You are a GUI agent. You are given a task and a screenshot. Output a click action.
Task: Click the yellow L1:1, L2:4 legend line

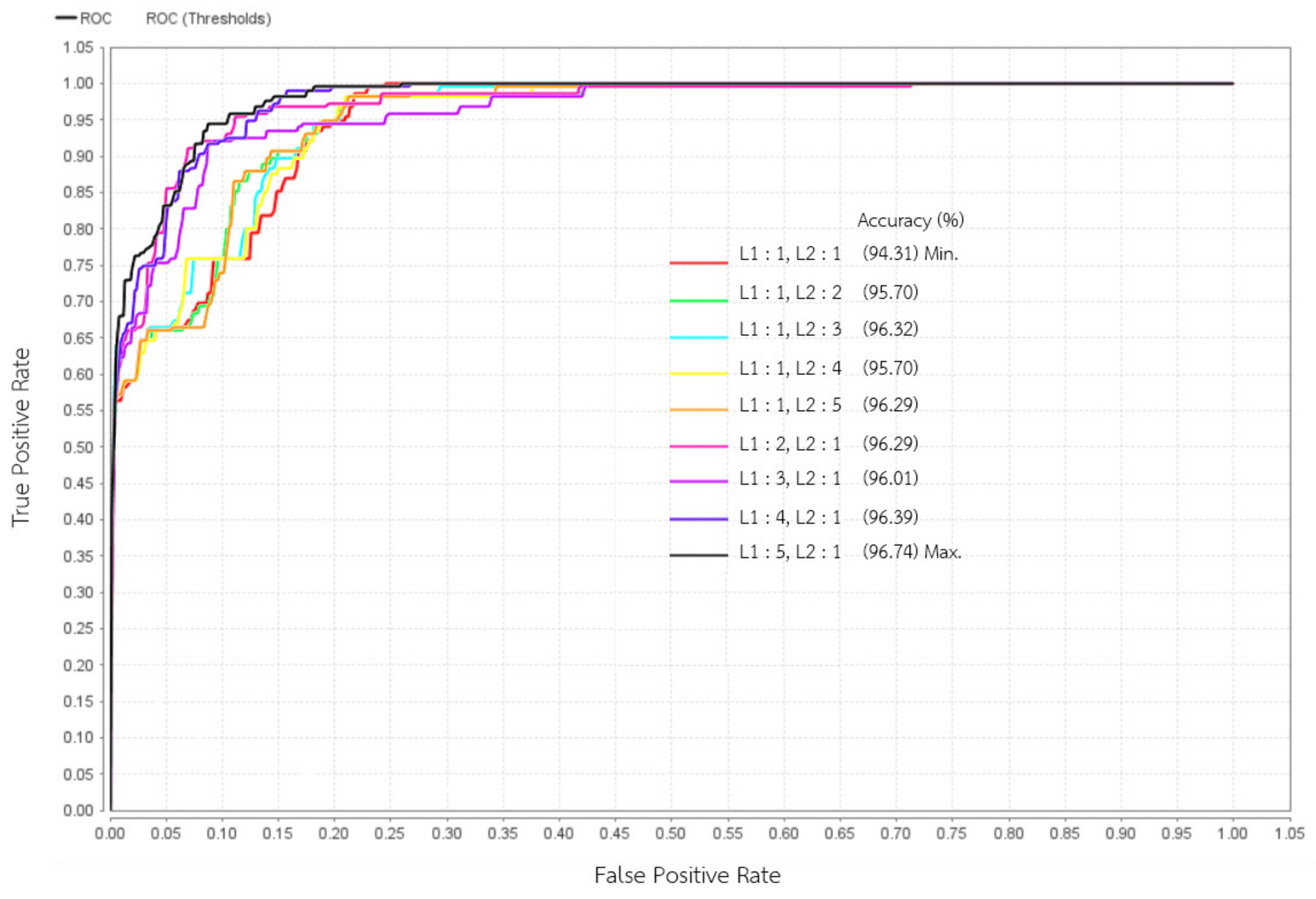coord(698,373)
